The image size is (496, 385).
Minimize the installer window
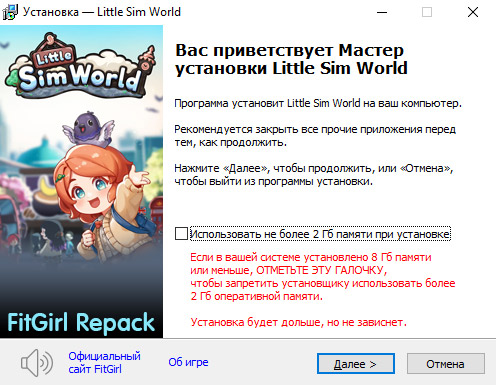click(x=382, y=12)
